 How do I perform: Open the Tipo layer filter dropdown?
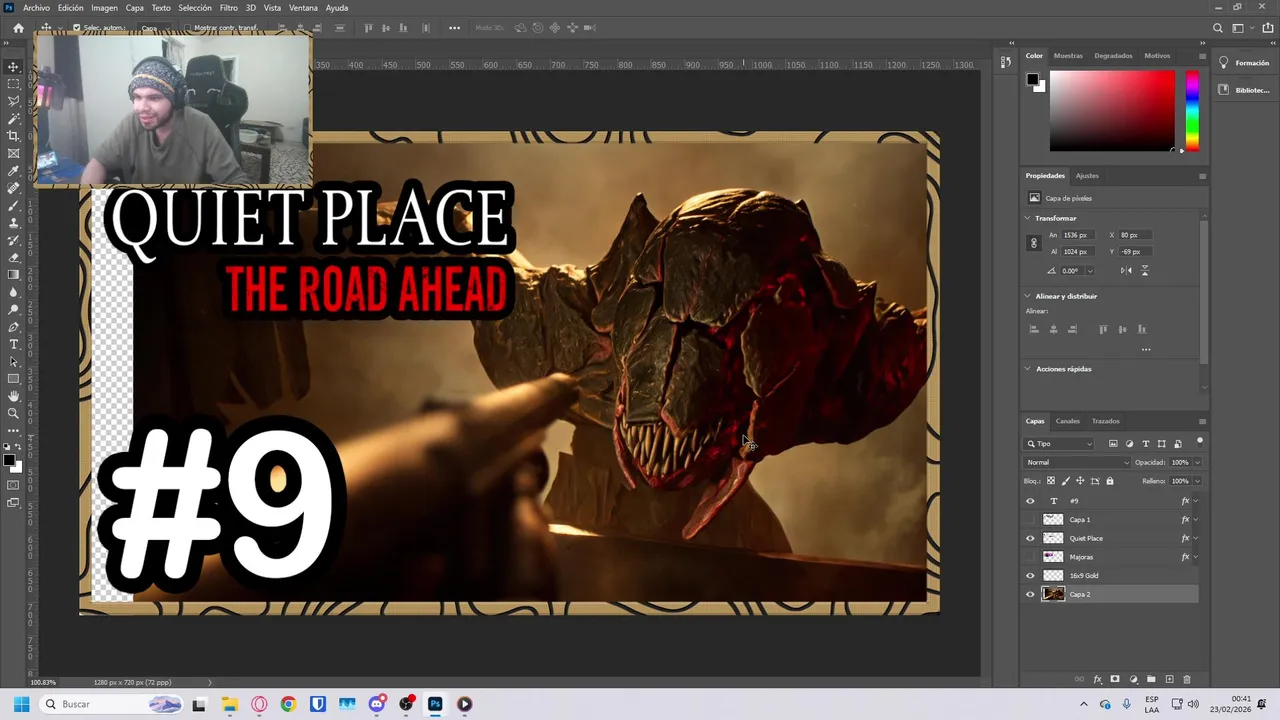pos(1059,444)
